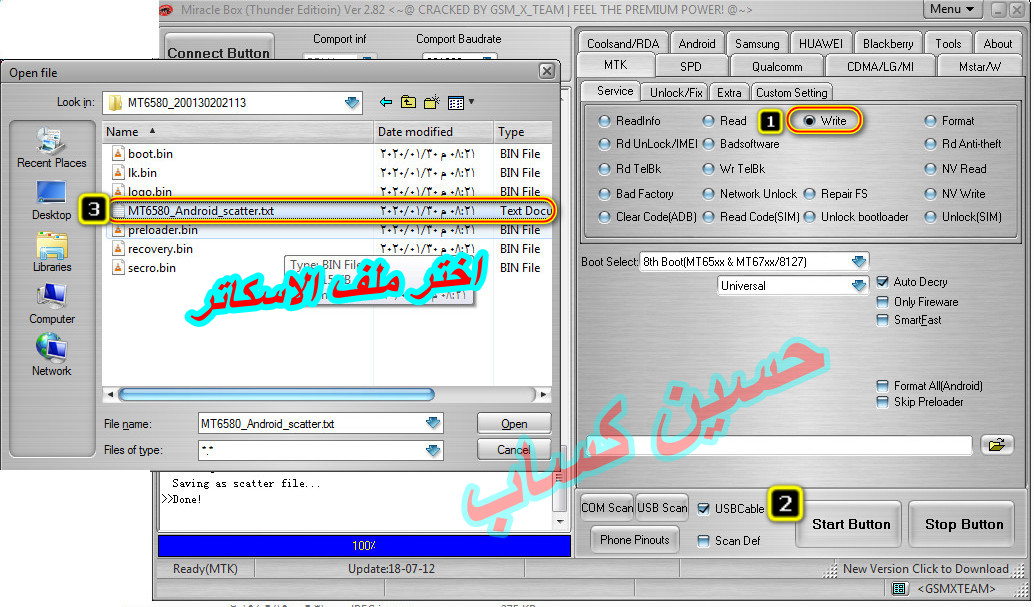
Task: Click Miracle Box title bar logo
Action: (x=166, y=9)
